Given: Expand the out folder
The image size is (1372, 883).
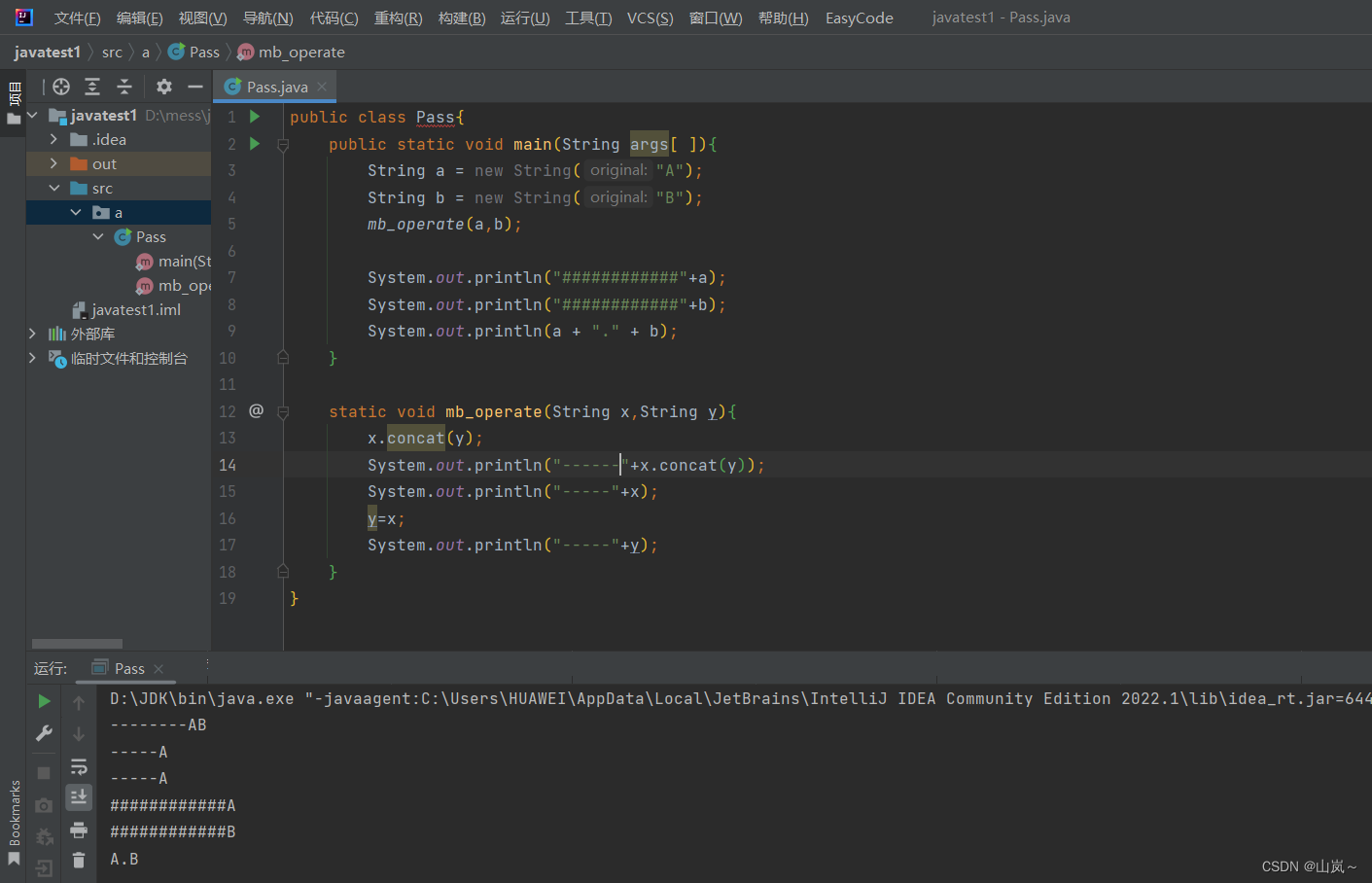Looking at the screenshot, I should tap(53, 164).
